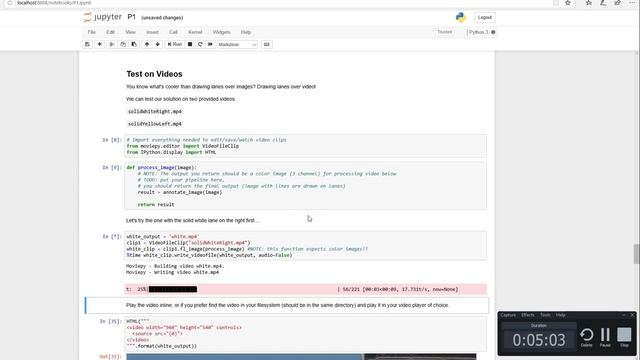Open the Kernel menu in Jupyter
The image size is (640, 360).
[195, 32]
